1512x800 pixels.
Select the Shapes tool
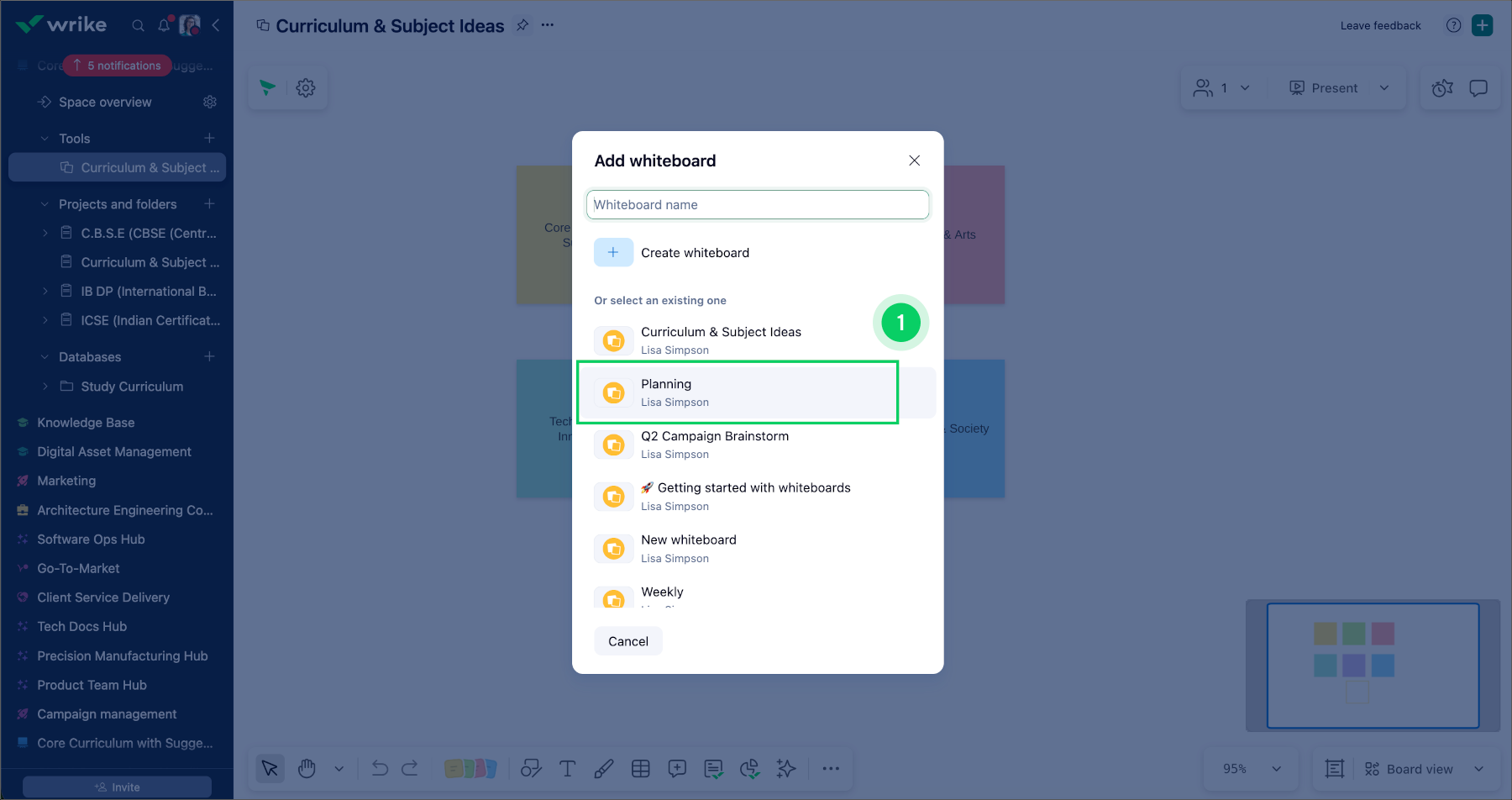point(531,768)
